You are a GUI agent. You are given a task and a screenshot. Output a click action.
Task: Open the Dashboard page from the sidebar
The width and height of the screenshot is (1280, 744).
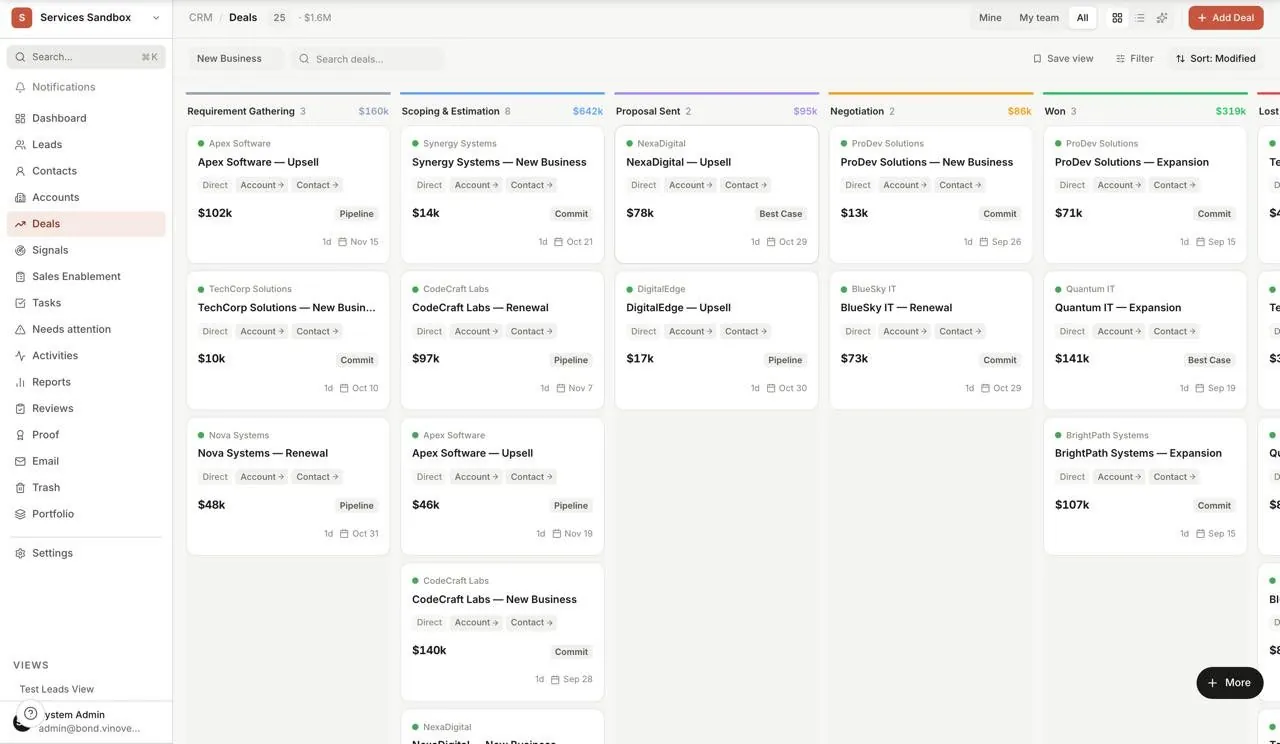pos(86,118)
